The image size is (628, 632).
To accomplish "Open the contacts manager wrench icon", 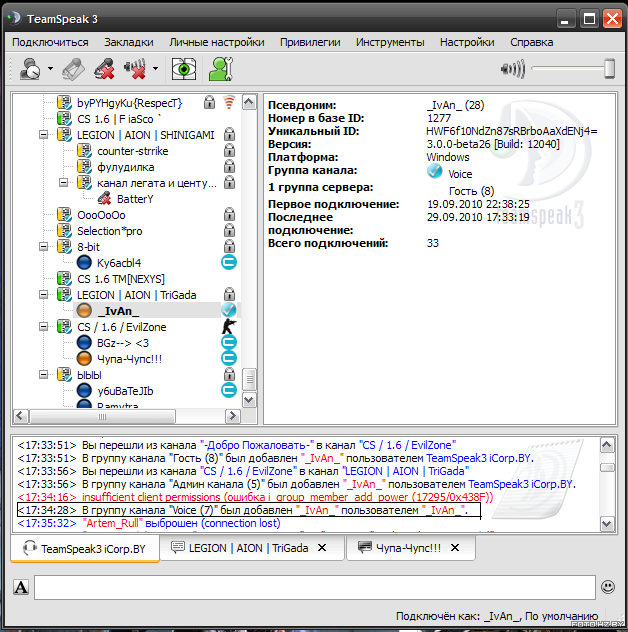I will 220,69.
